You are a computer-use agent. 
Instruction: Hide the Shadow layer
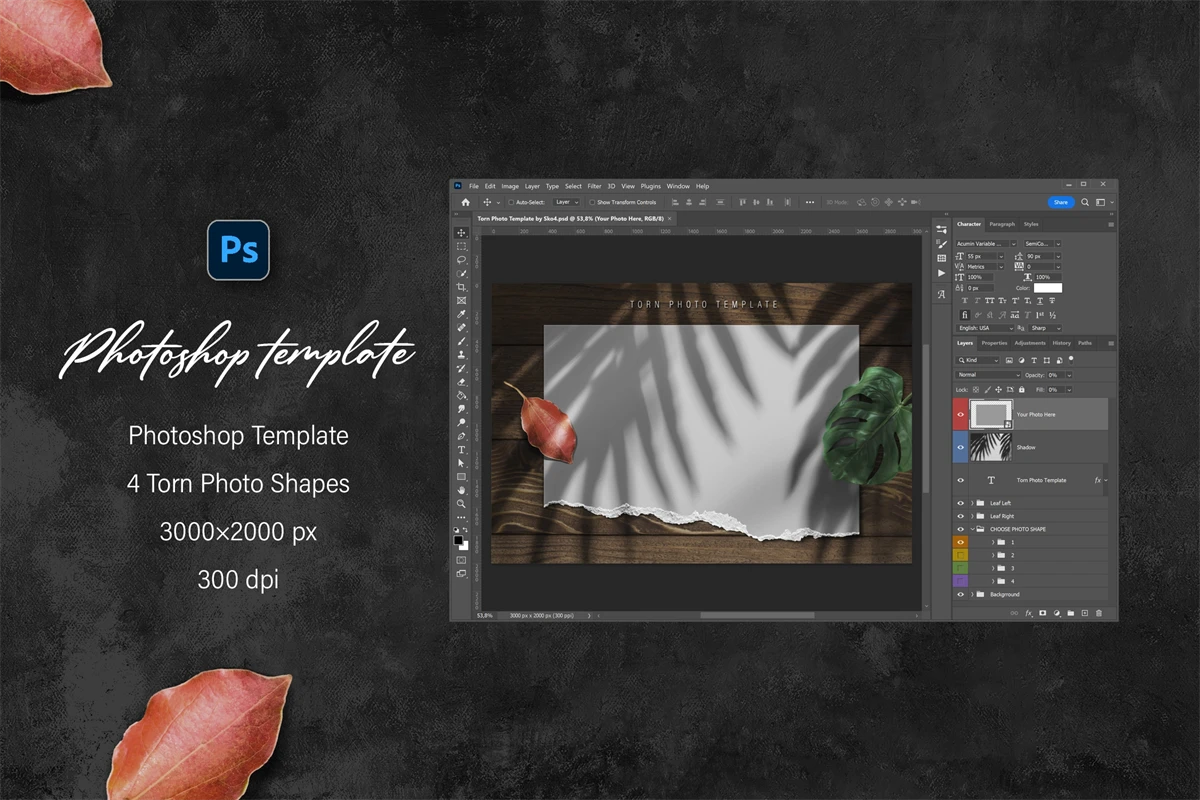click(961, 447)
